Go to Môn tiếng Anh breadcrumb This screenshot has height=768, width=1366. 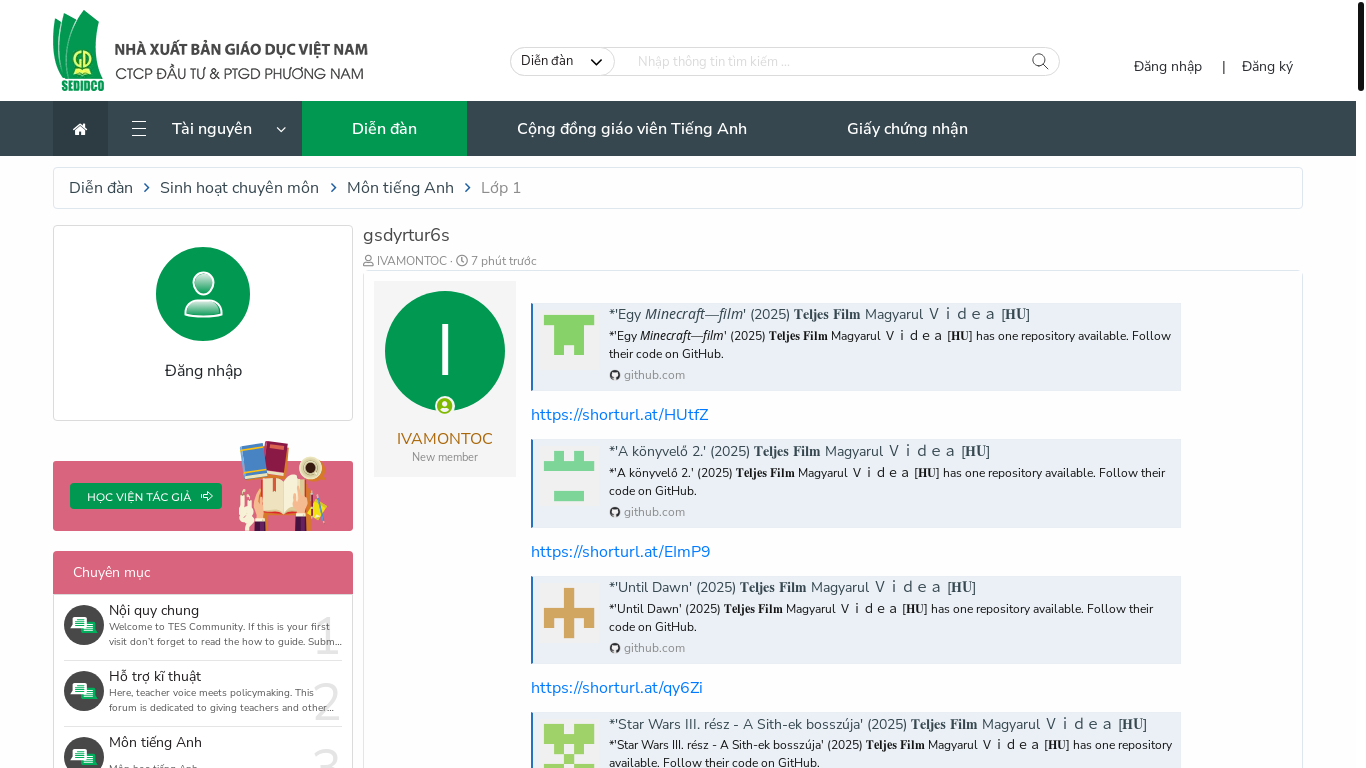point(400,188)
